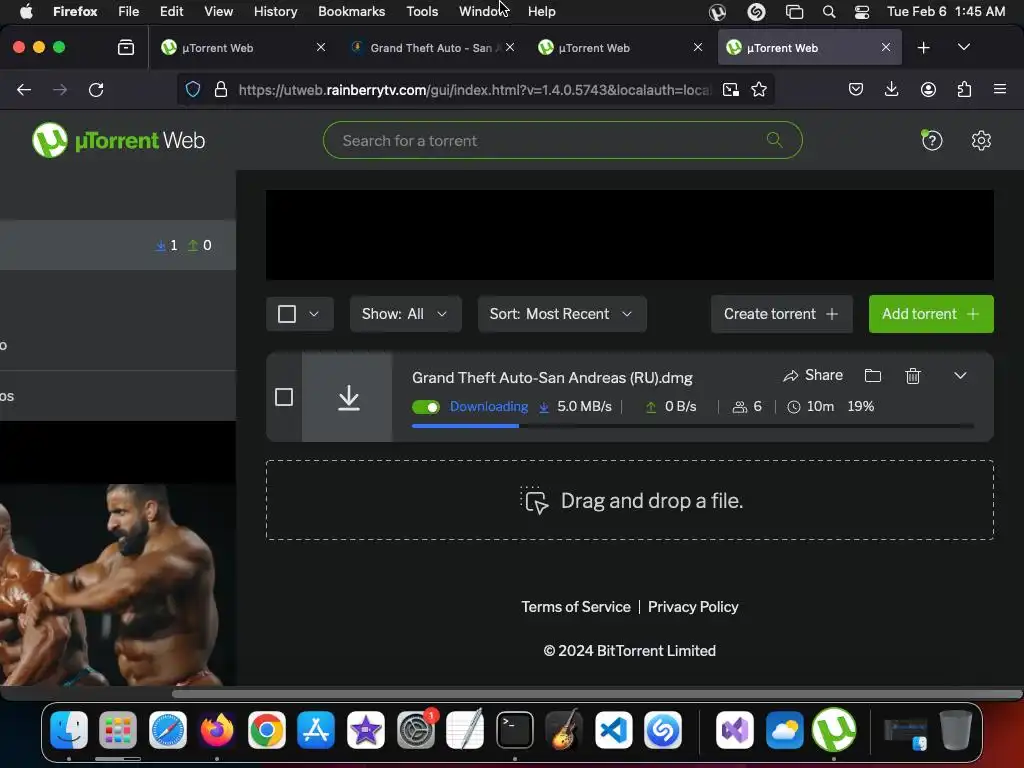Click the µTorrent icon in the menu bar
This screenshot has height=768, width=1024.
click(x=717, y=12)
